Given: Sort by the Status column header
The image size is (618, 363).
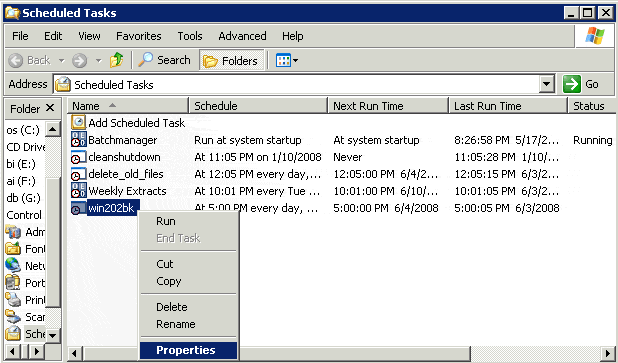Looking at the screenshot, I should point(592,106).
